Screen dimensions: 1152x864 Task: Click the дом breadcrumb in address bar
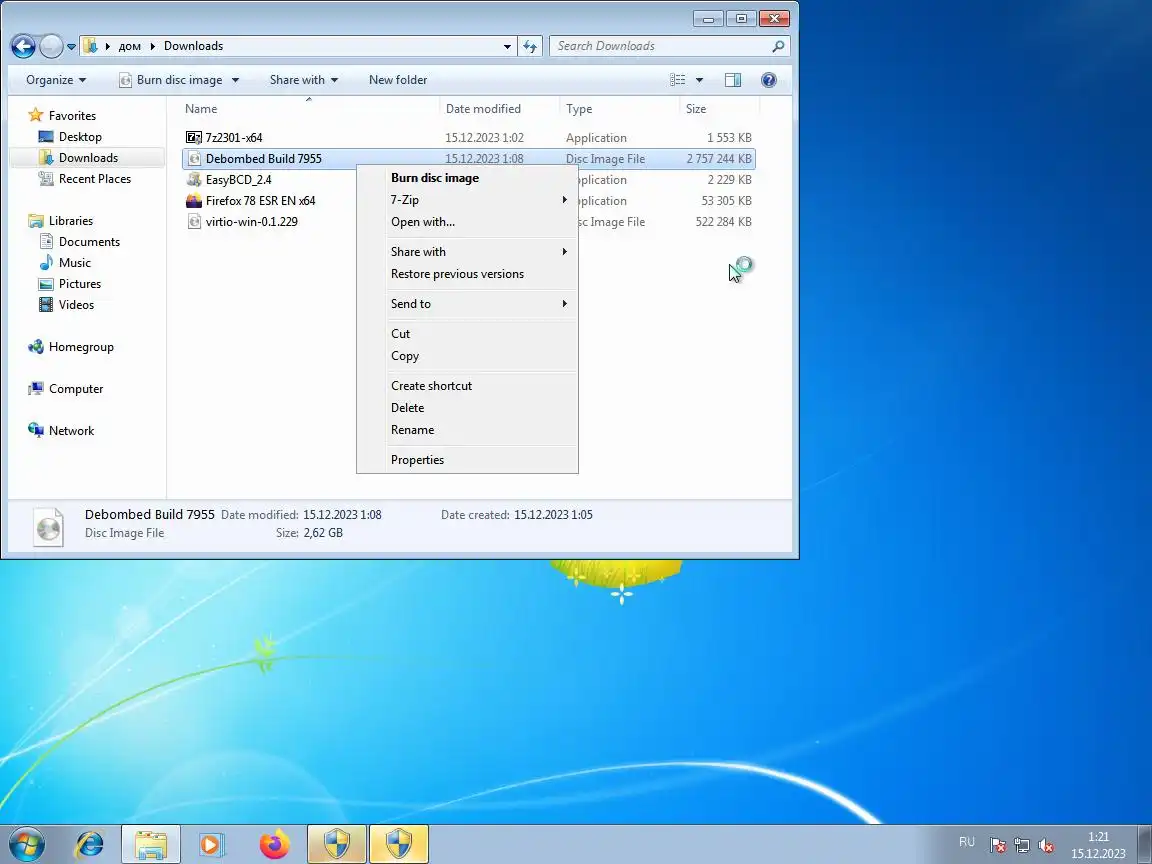click(129, 46)
